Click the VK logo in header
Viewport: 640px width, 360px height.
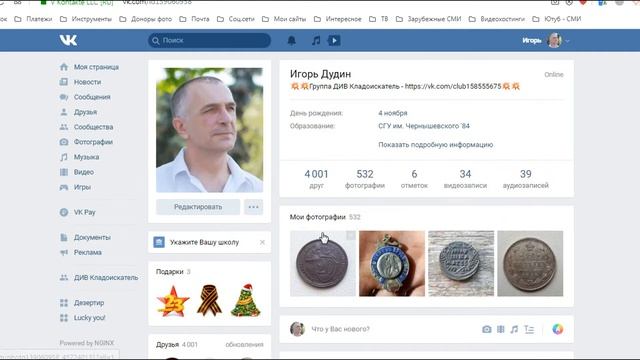click(68, 40)
